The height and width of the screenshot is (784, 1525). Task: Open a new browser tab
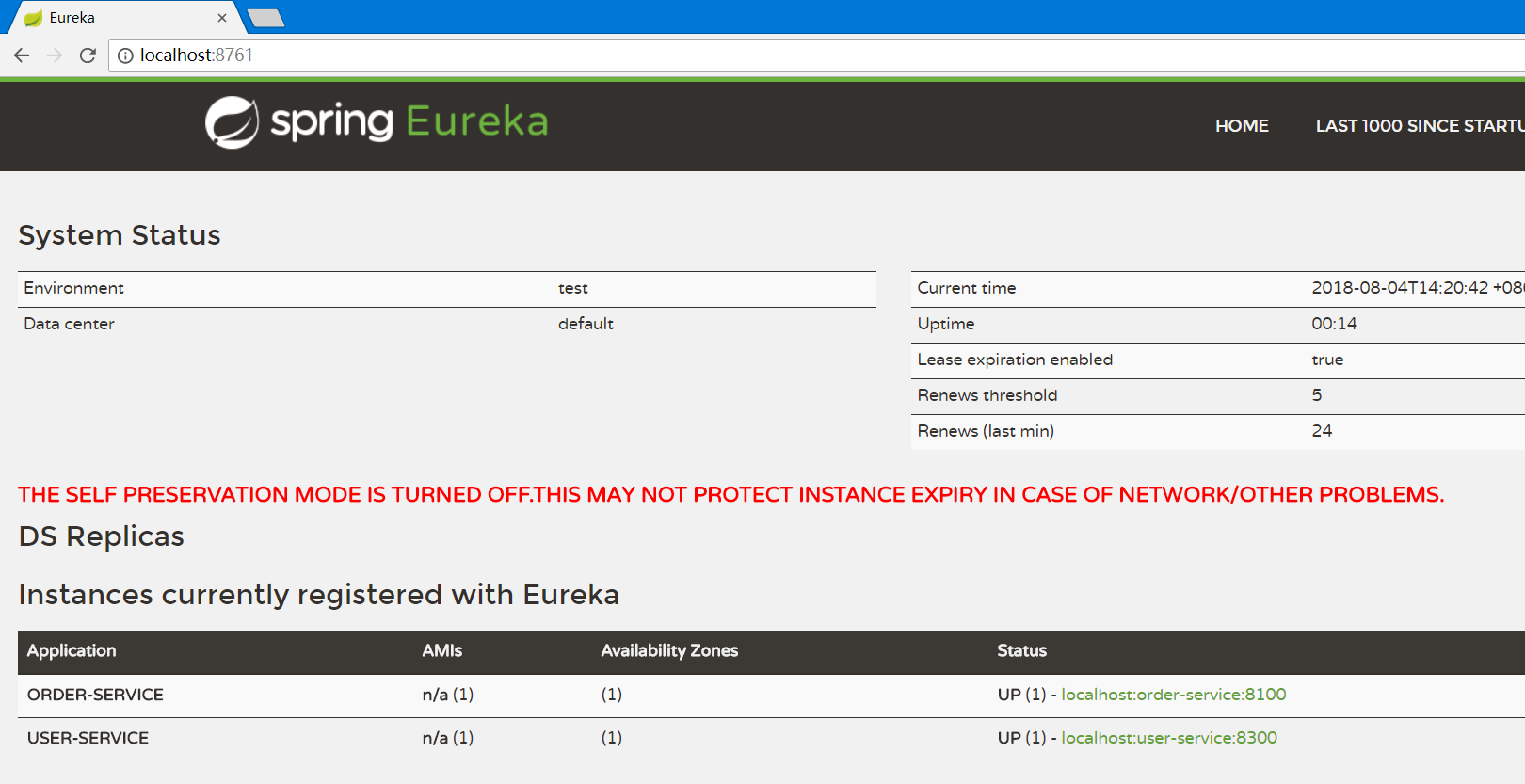265,18
